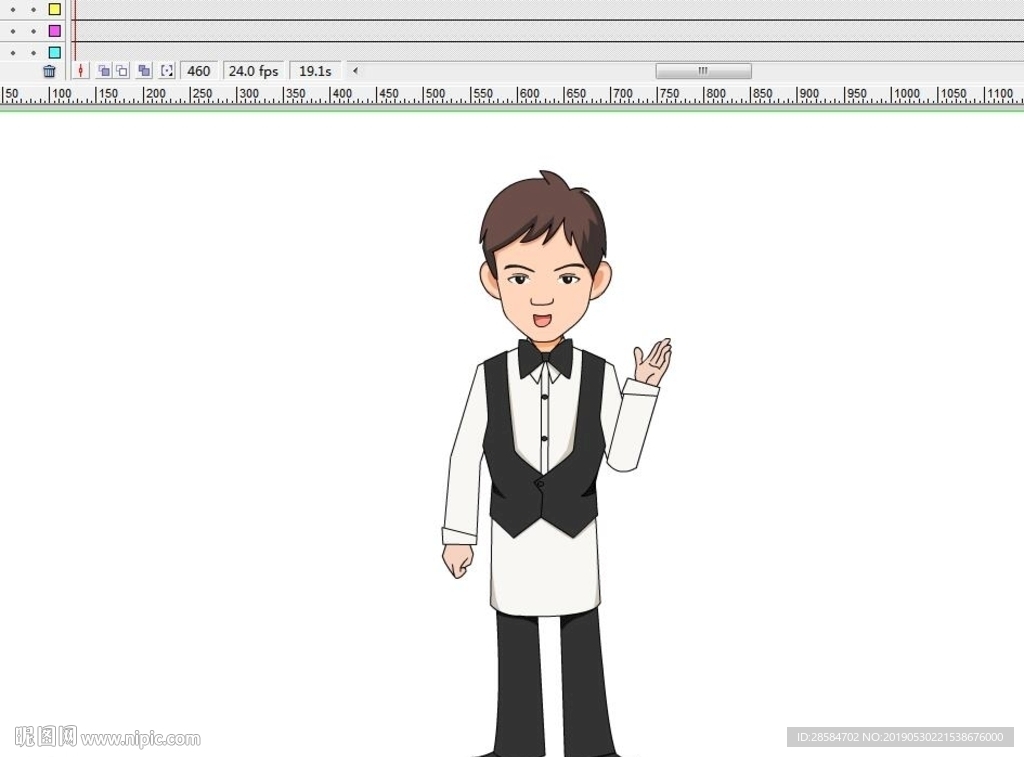Click the magenta layer outline swatch
Image resolution: width=1024 pixels, height=757 pixels.
[55, 31]
